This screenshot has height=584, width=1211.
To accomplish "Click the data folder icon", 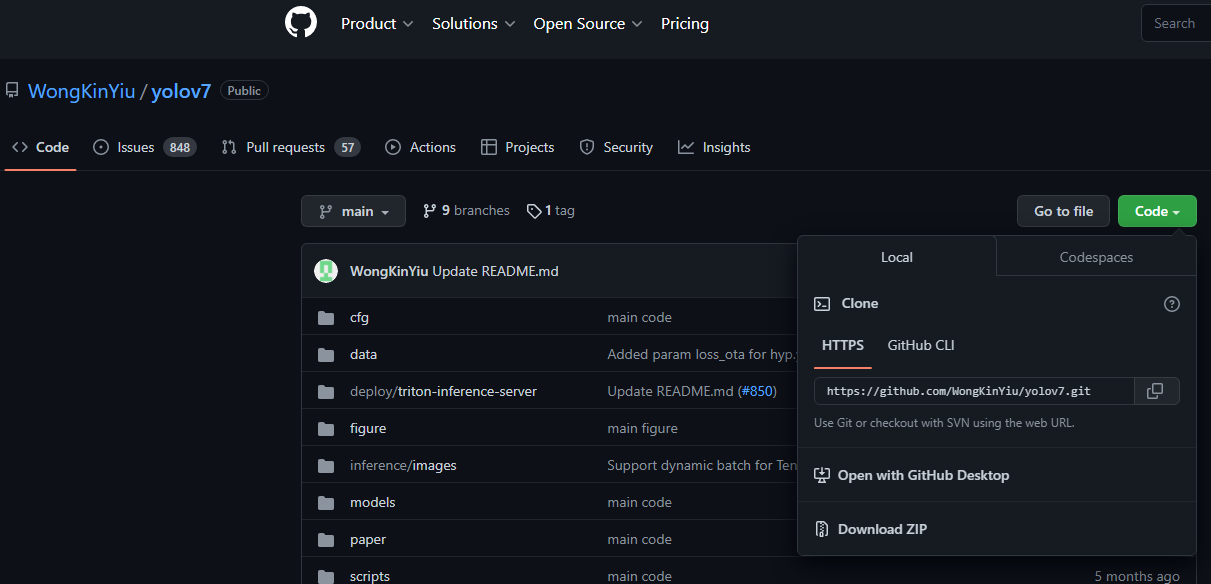I will coord(326,355).
